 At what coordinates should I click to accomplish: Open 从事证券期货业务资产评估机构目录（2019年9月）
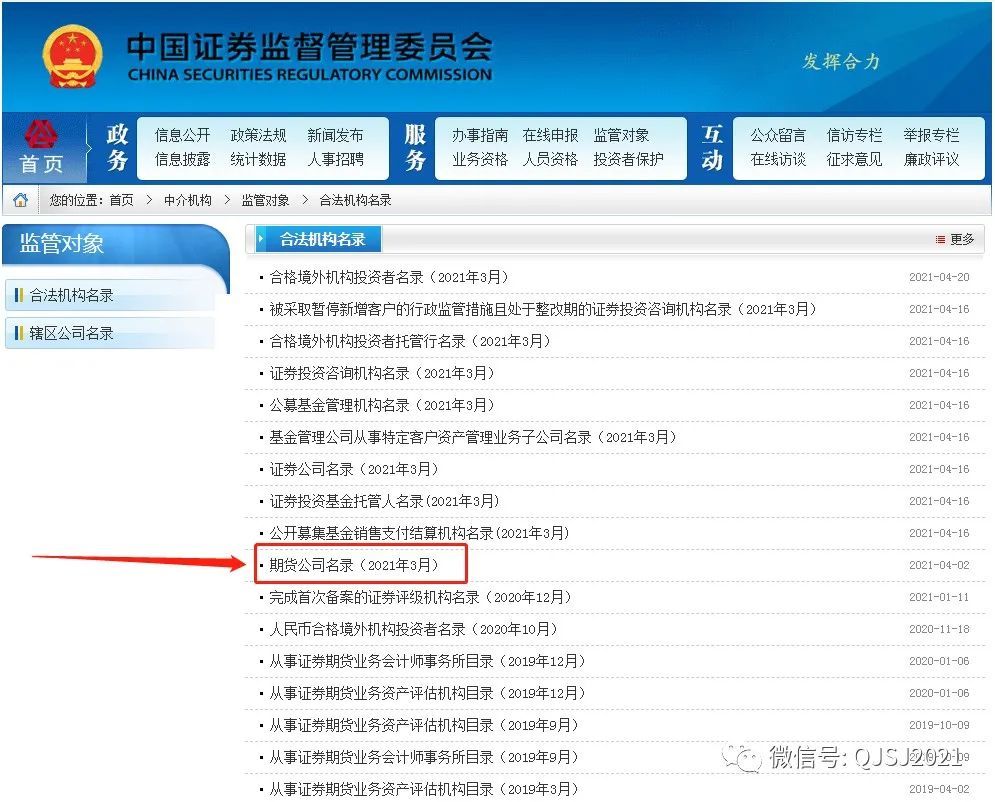424,725
